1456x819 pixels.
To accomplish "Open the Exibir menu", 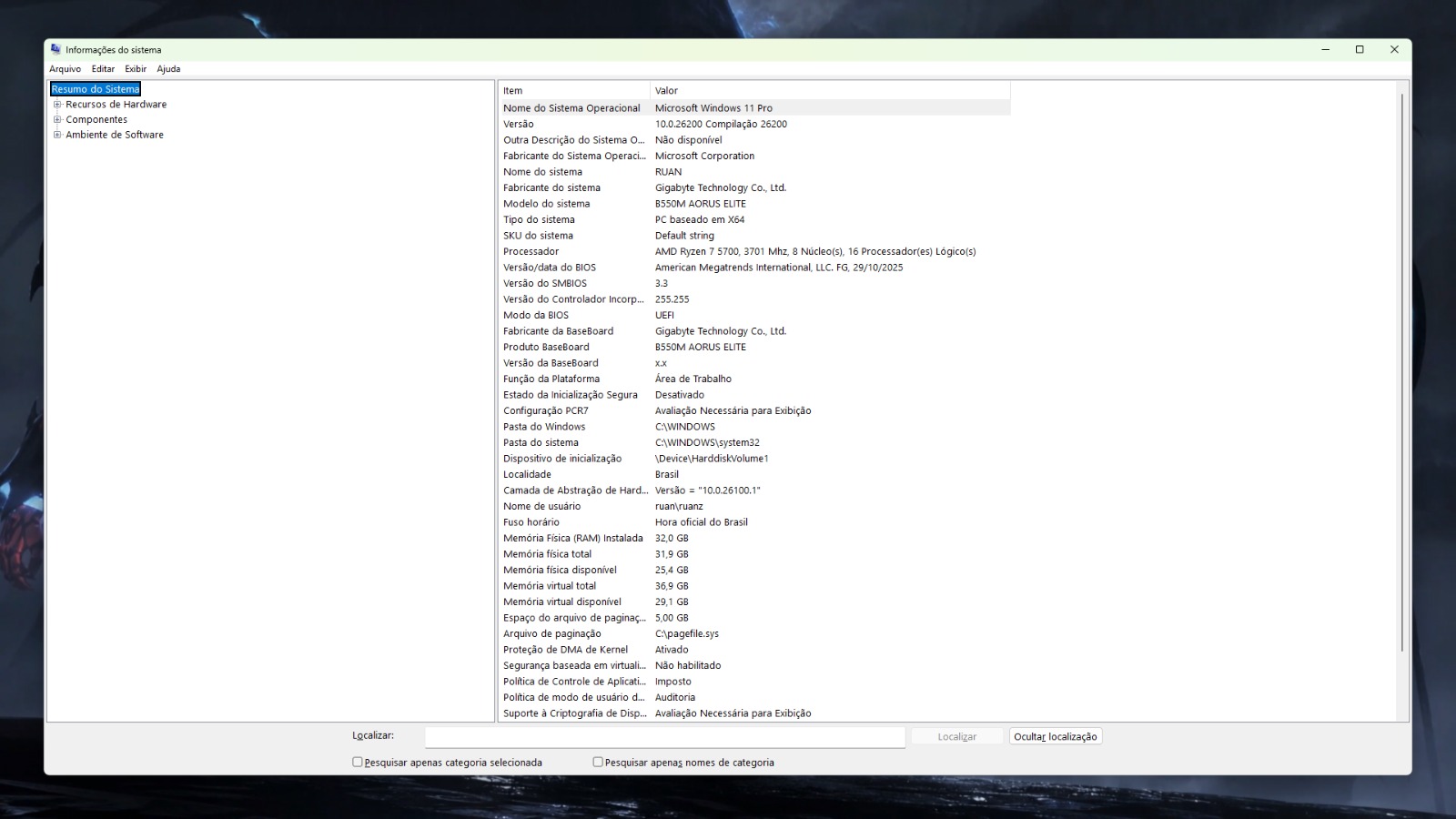I will tap(136, 69).
